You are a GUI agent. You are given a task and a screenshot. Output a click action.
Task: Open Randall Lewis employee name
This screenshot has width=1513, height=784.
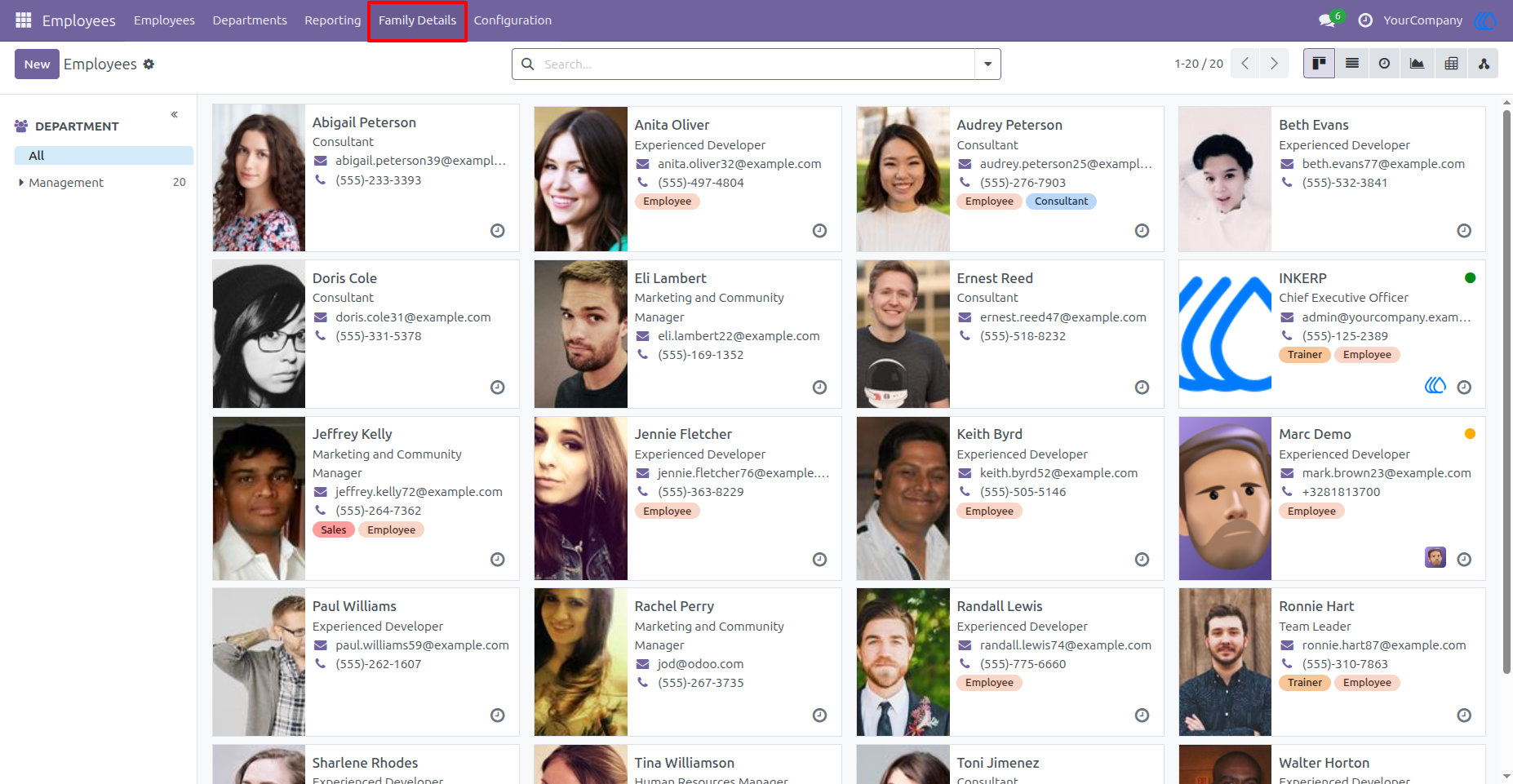coord(1000,606)
